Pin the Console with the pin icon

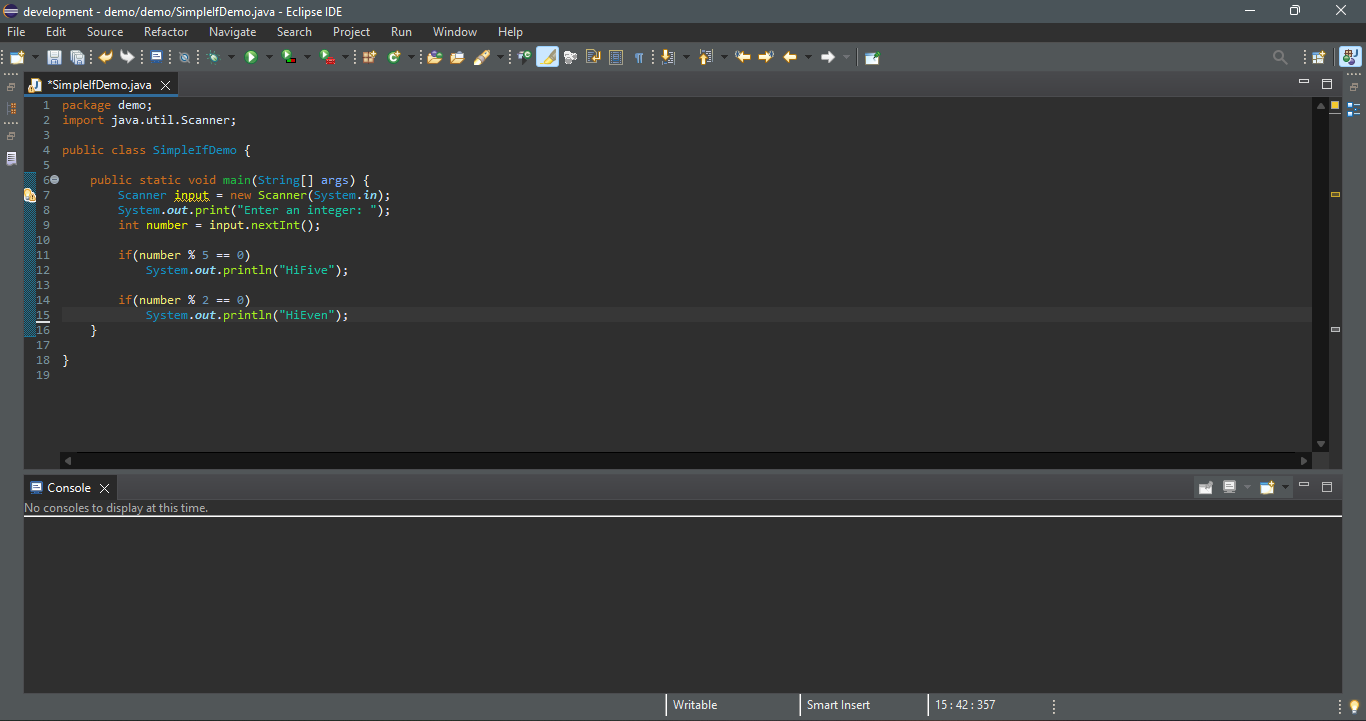1205,487
